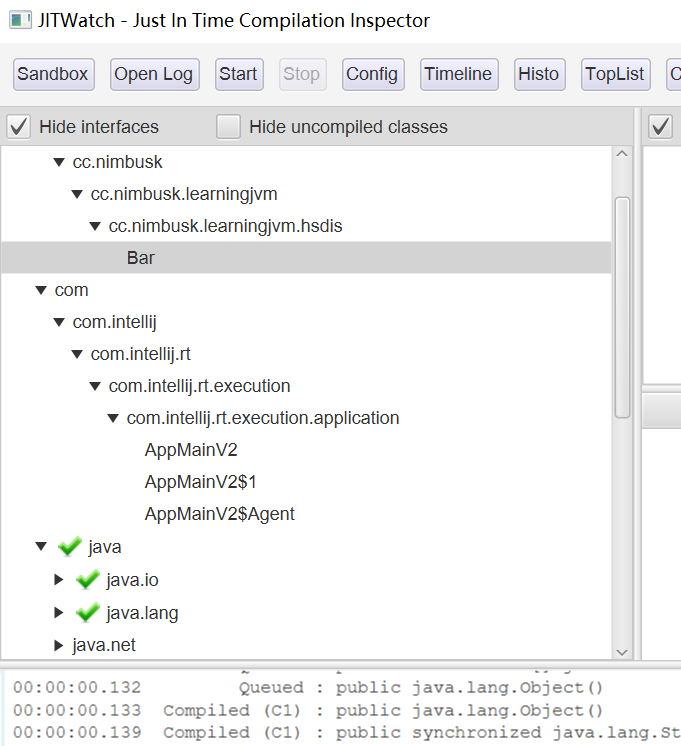Open the Histo histogram view
Viewport: 681px width, 746px height.
point(539,74)
